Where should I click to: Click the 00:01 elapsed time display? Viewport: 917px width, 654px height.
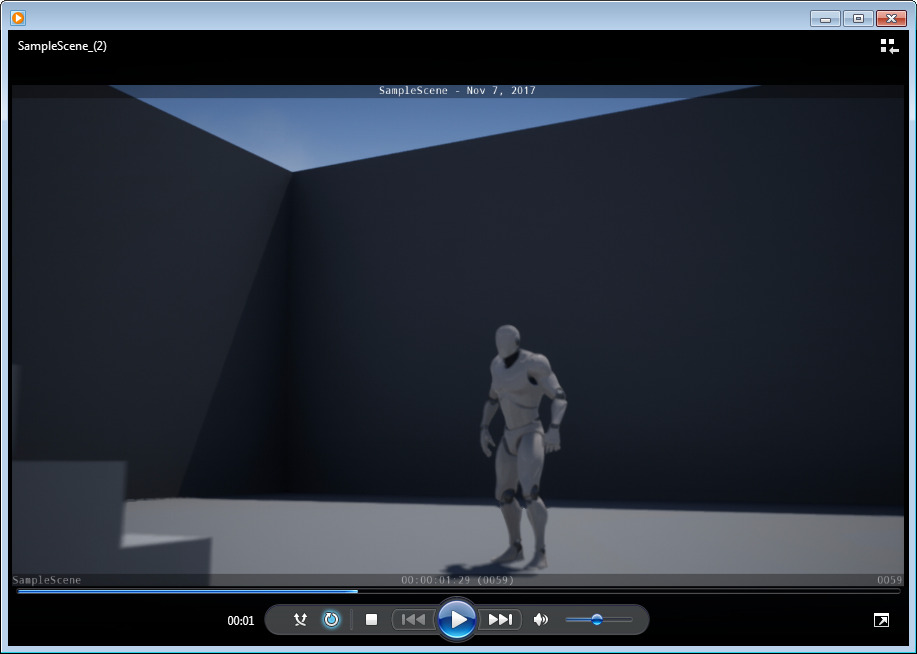(x=241, y=621)
